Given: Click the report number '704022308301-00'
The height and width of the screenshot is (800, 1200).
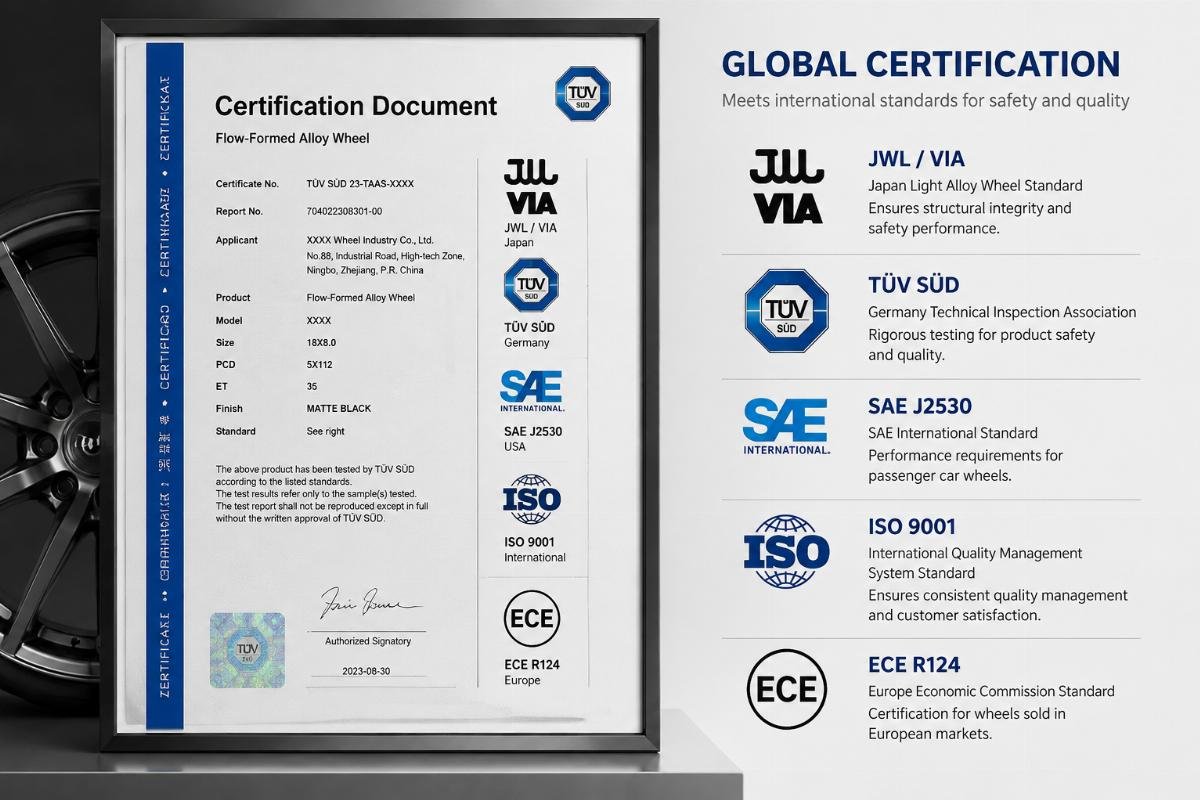Looking at the screenshot, I should 344,211.
